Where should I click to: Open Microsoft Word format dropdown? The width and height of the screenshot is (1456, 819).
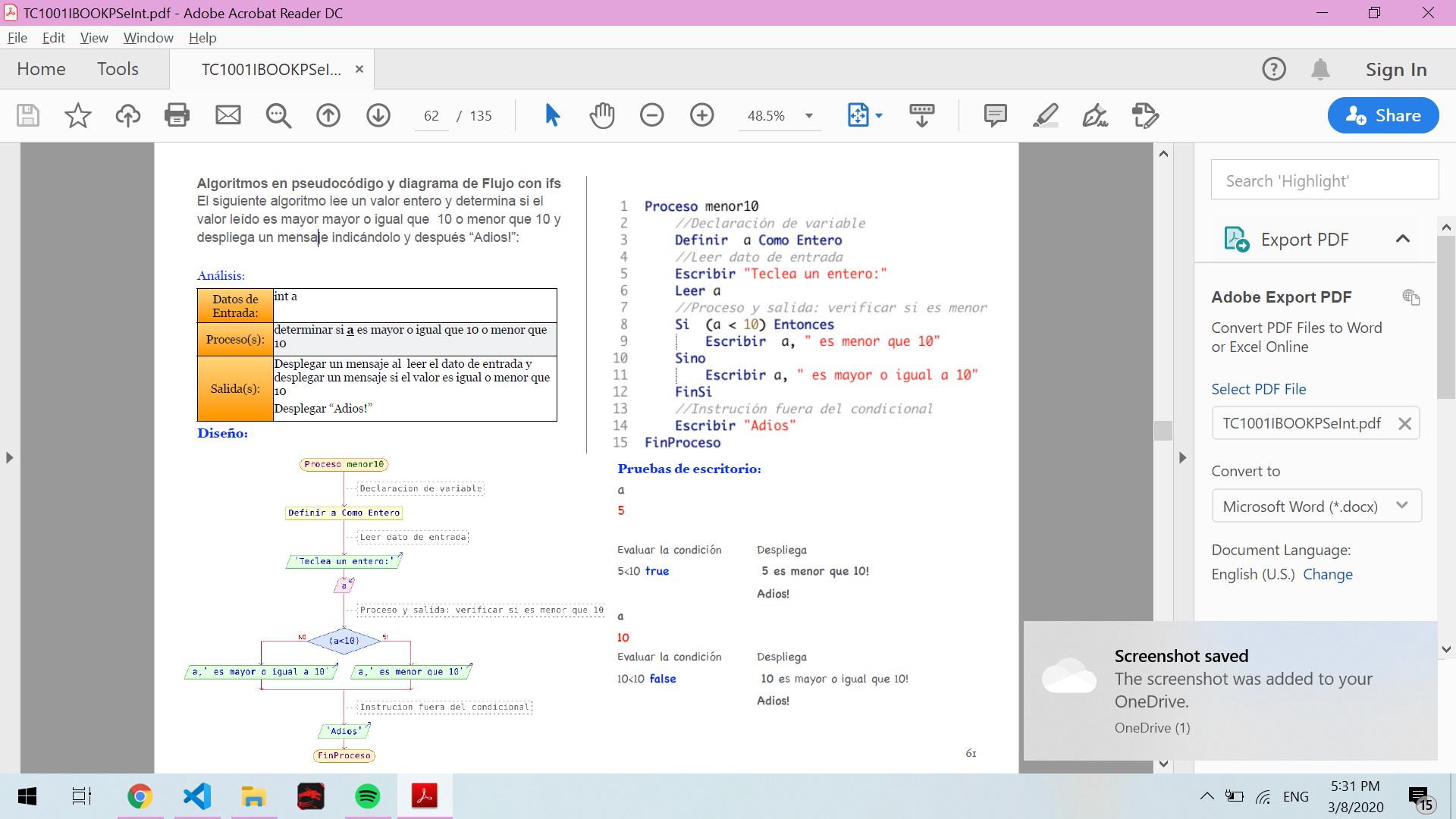pos(1316,506)
